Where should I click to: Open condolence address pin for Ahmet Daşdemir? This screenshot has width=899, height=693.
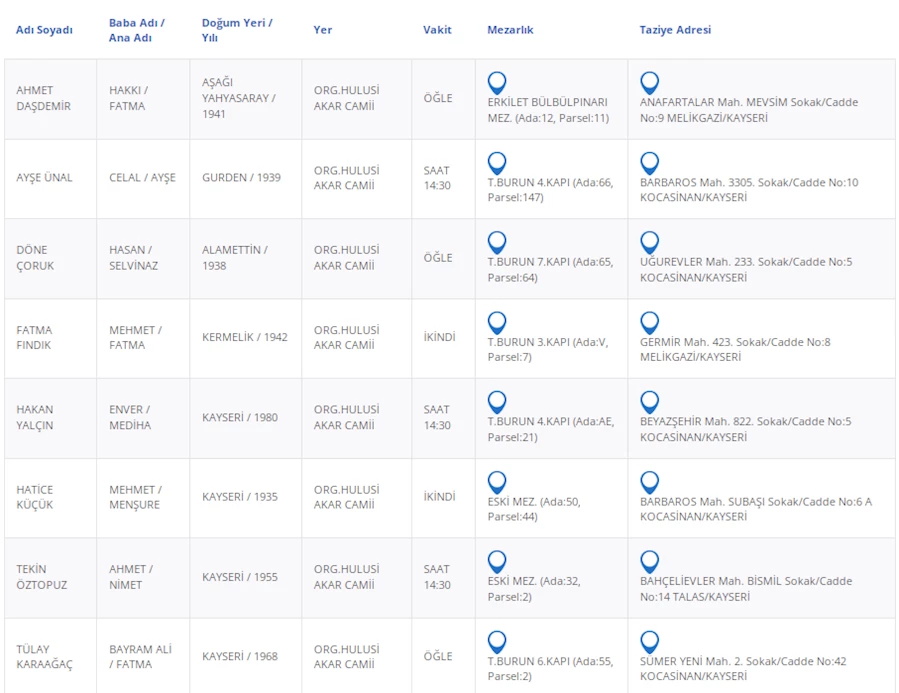(x=649, y=83)
